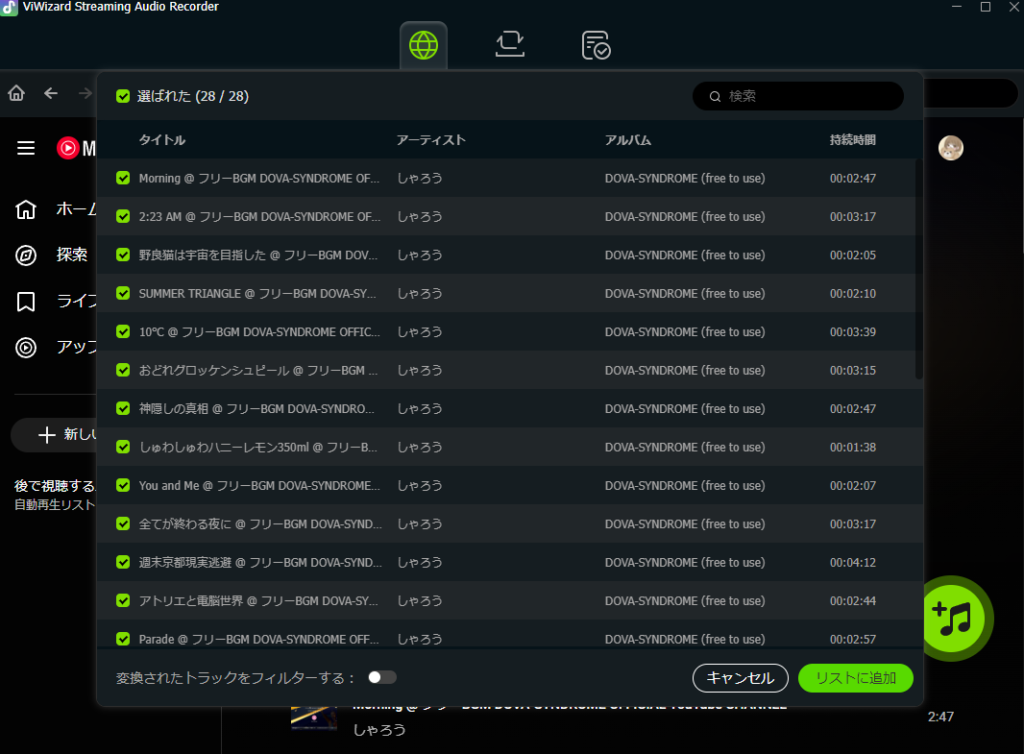This screenshot has width=1024, height=754.
Task: Open the converted history list icon
Action: [596, 45]
